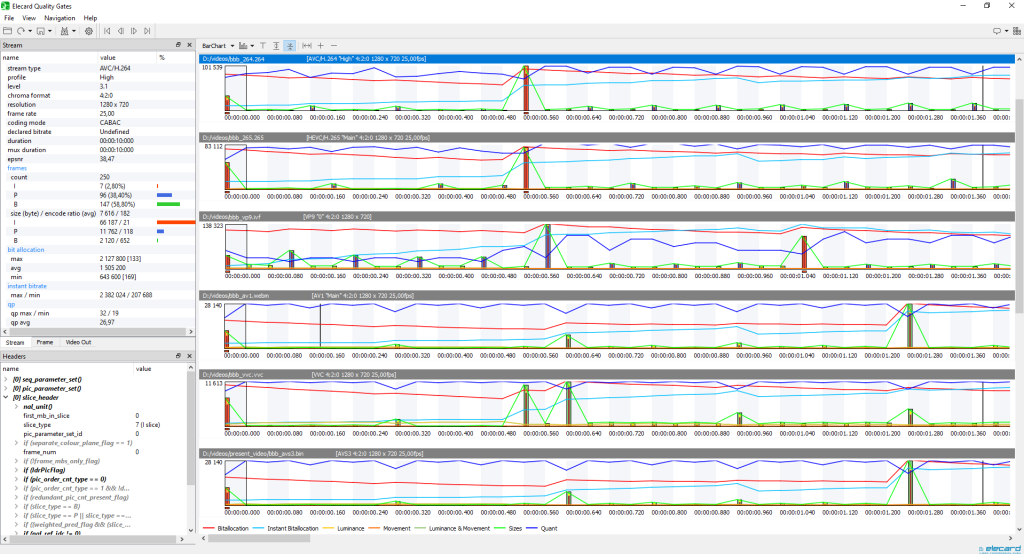The width and height of the screenshot is (1024, 554).
Task: Step to next frame icon
Action: (x=134, y=31)
